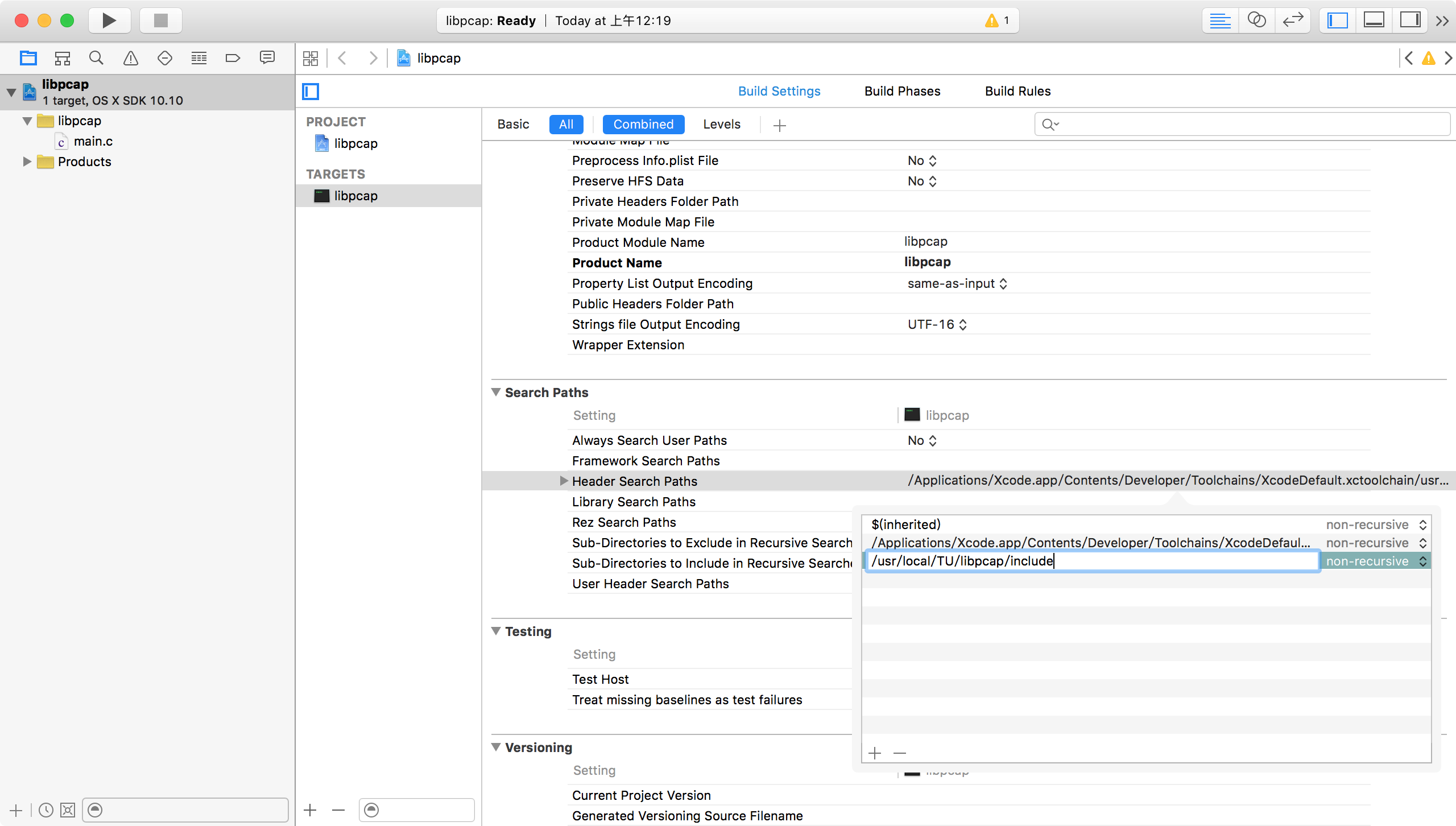The height and width of the screenshot is (826, 1456).
Task: Open the Symbol navigator hierarchy icon
Action: [62, 58]
